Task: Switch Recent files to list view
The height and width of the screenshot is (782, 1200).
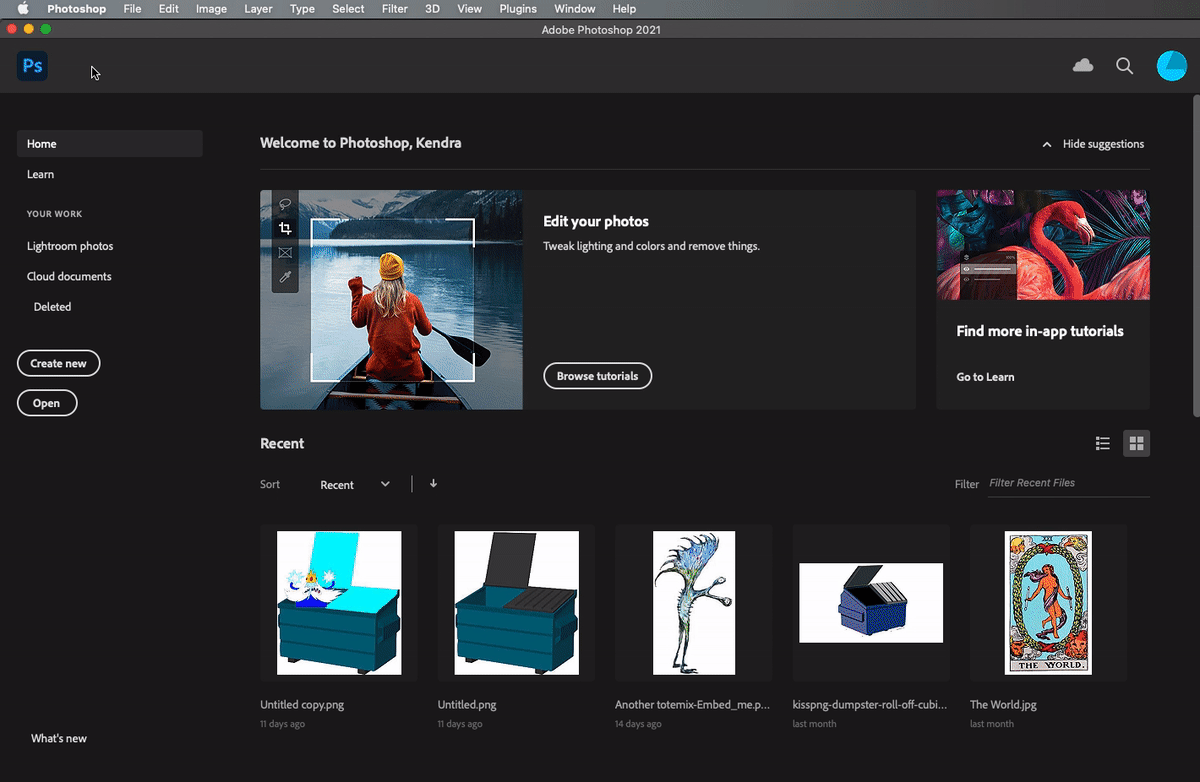Action: (1103, 444)
